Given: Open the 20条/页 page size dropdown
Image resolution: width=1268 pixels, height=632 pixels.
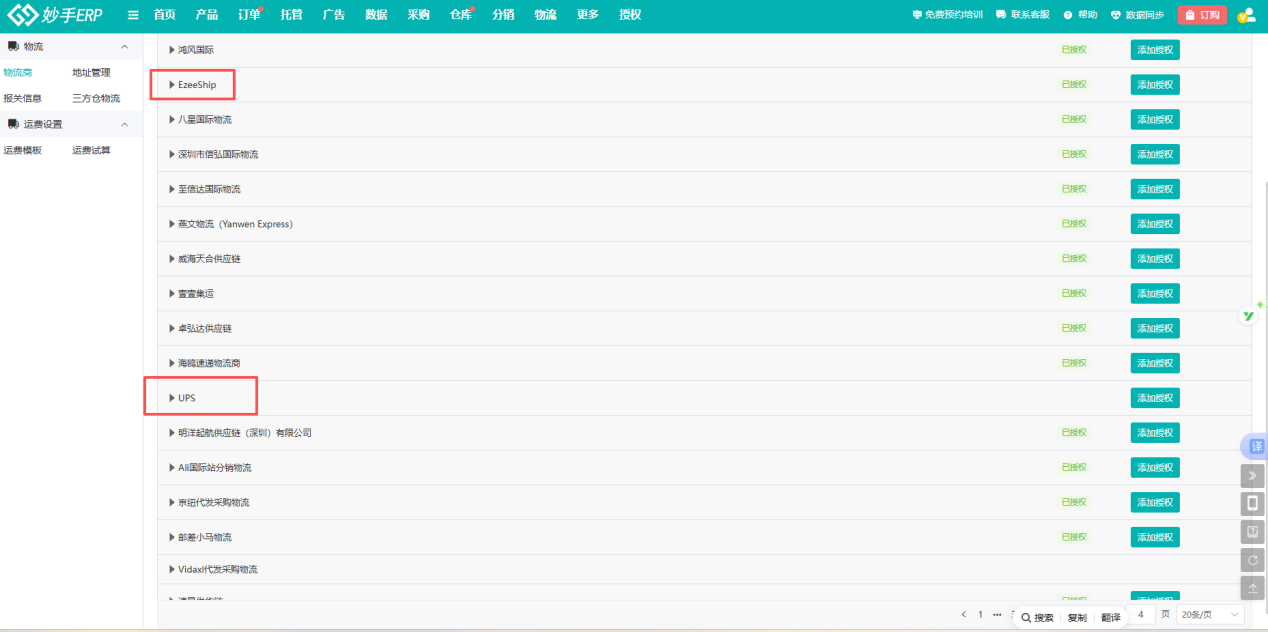Looking at the screenshot, I should pyautogui.click(x=1210, y=614).
